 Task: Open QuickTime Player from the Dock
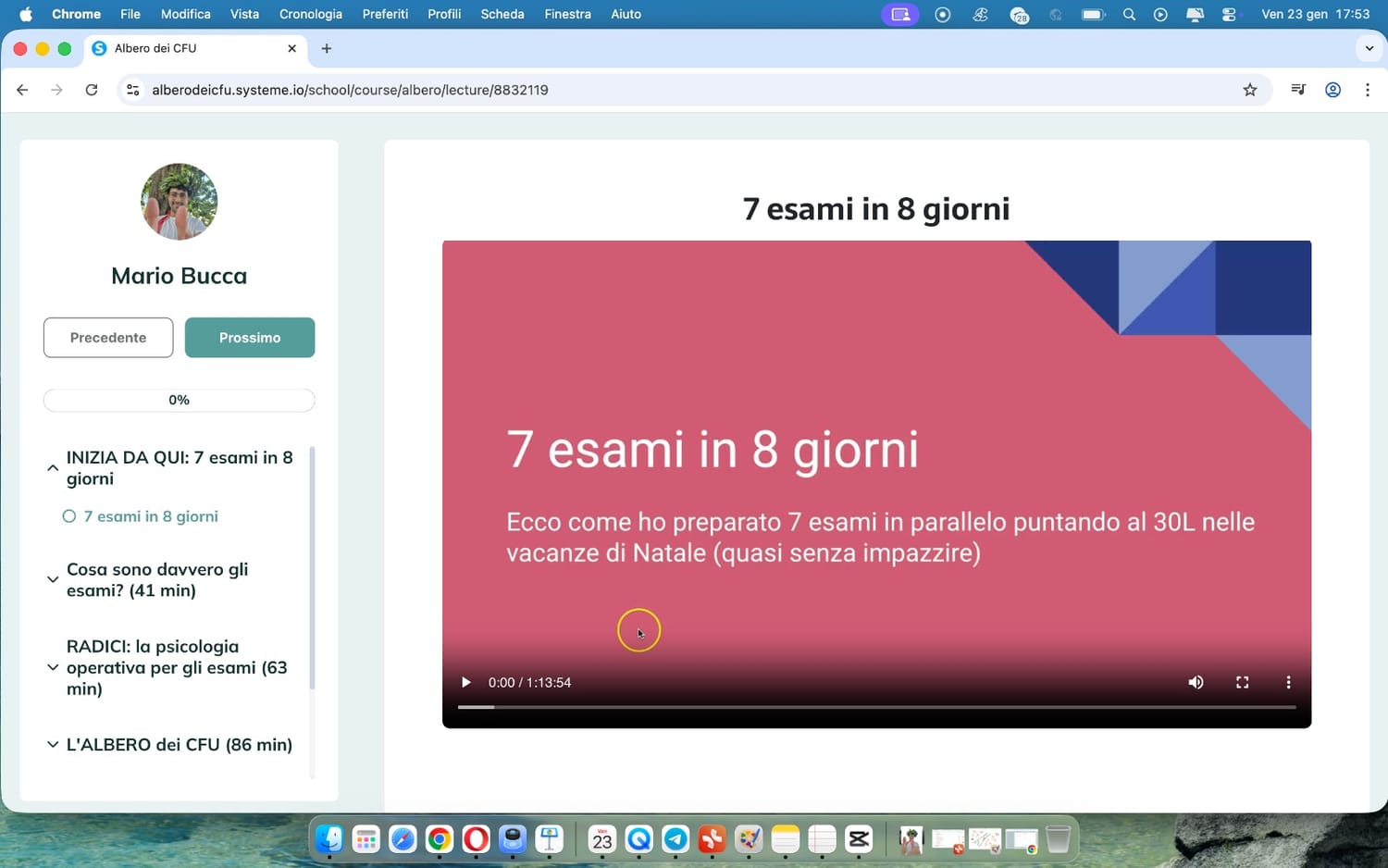point(638,839)
